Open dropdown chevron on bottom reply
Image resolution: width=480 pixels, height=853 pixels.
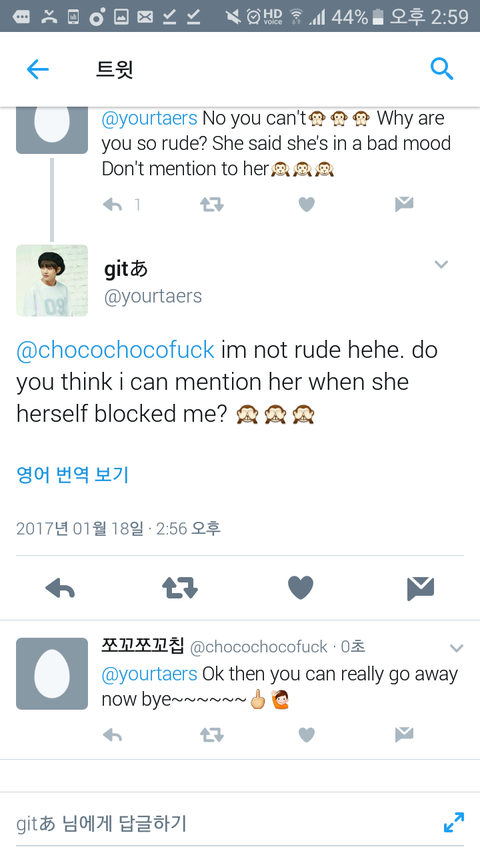(456, 648)
